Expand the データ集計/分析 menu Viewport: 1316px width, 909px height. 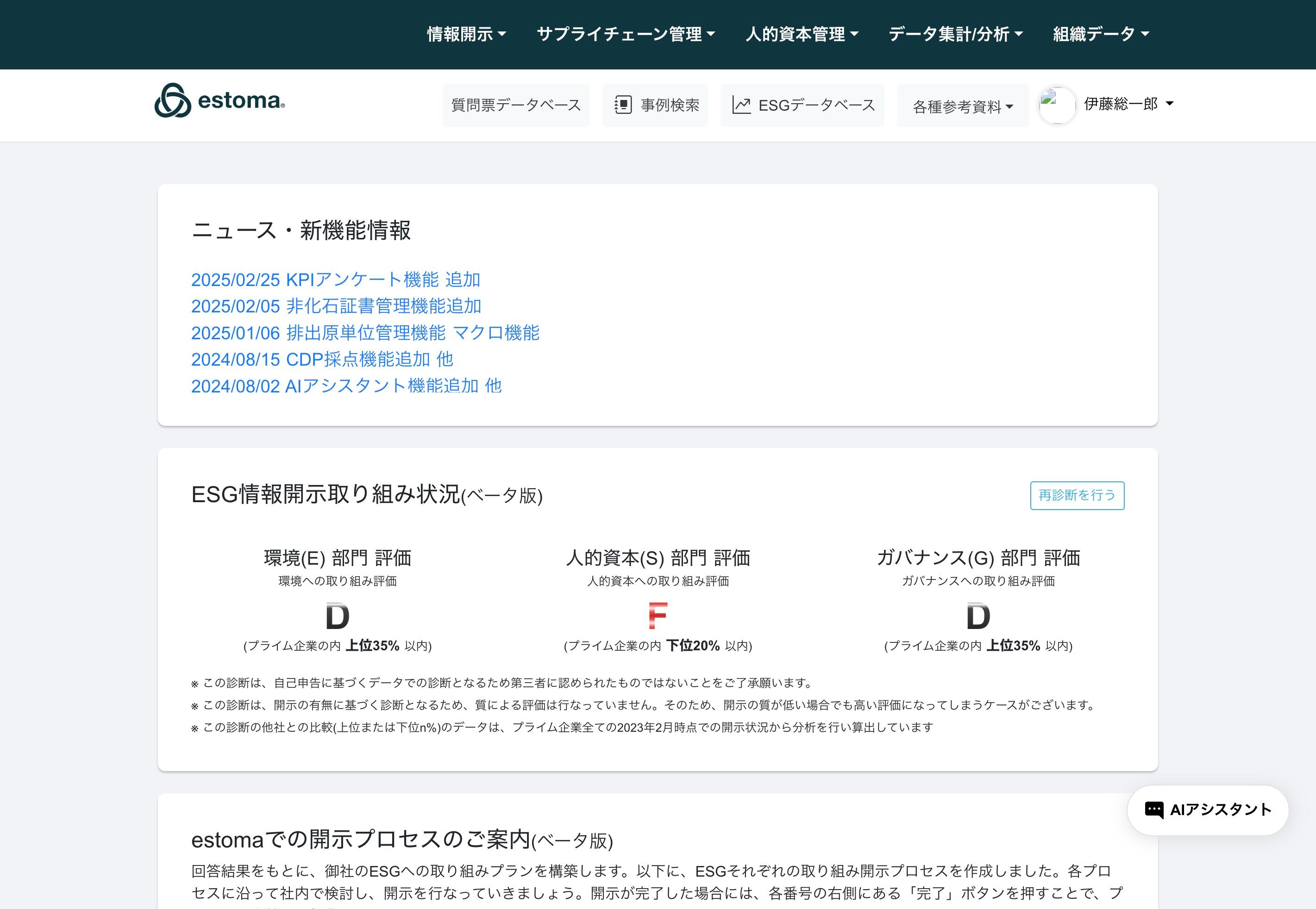955,34
